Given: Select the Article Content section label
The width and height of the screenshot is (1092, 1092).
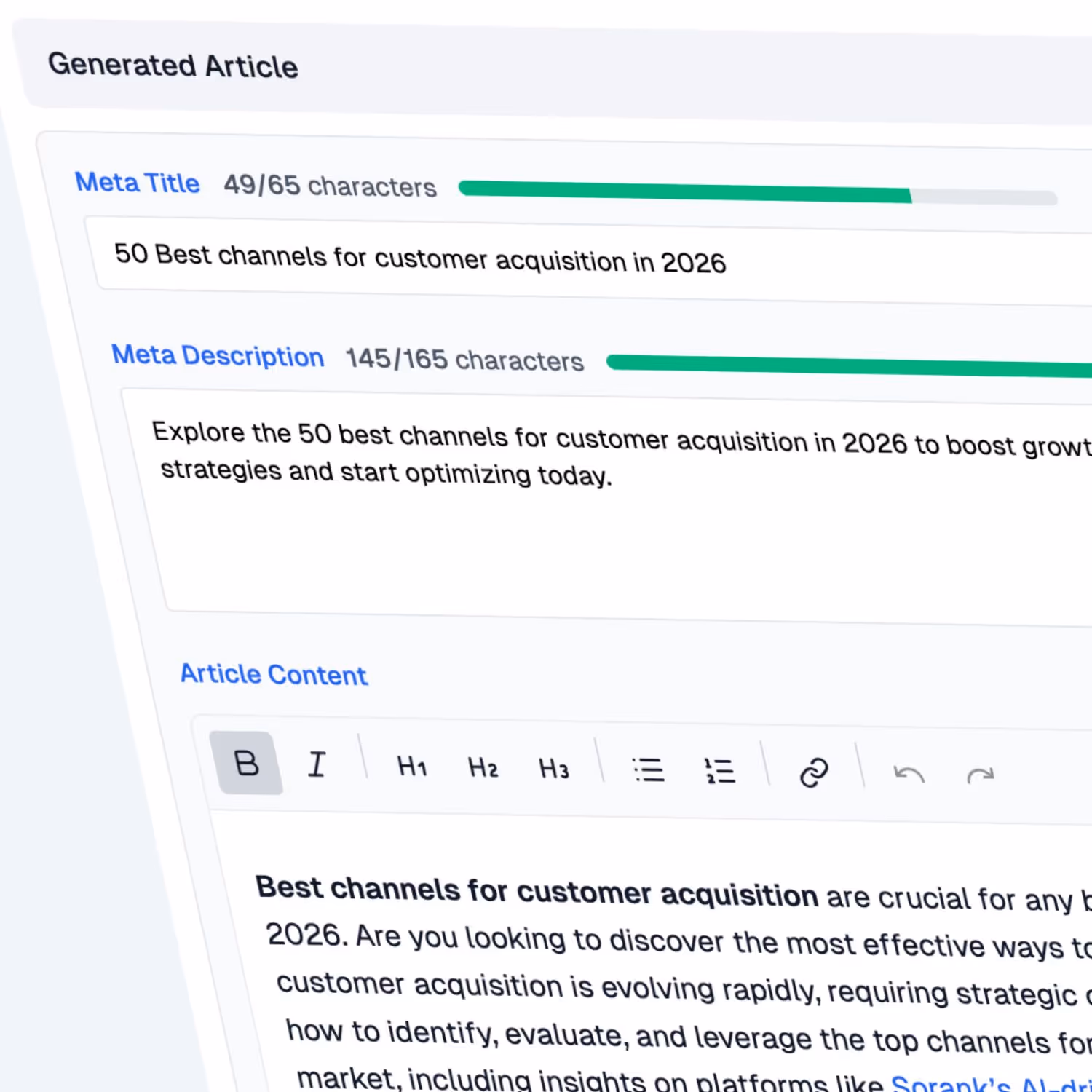Looking at the screenshot, I should click(x=273, y=674).
